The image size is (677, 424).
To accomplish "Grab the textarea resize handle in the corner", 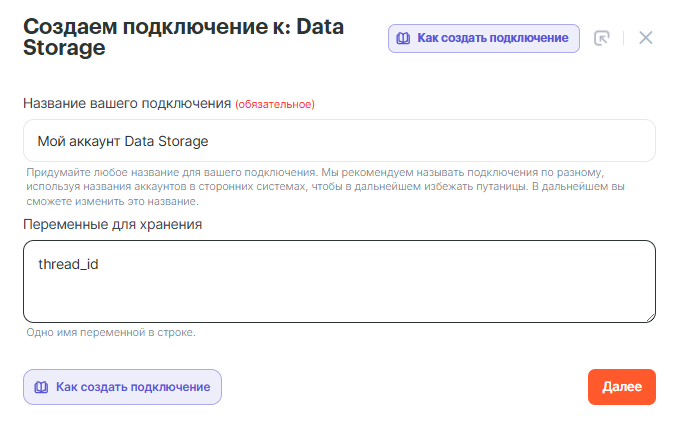I will [x=650, y=317].
